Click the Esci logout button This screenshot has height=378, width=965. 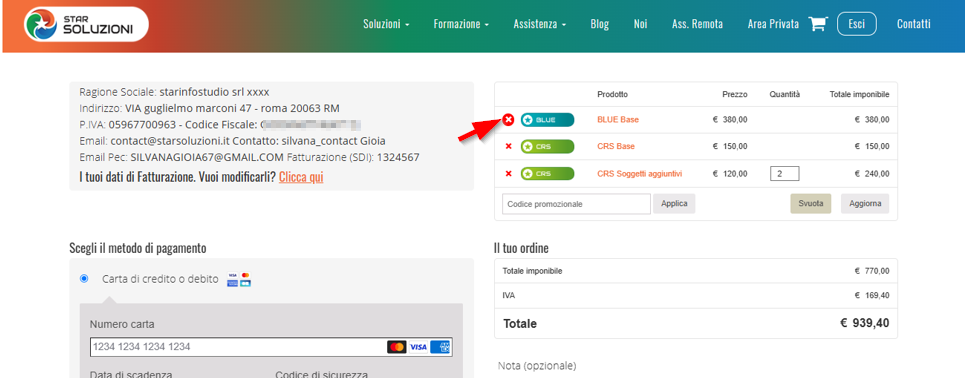click(857, 24)
